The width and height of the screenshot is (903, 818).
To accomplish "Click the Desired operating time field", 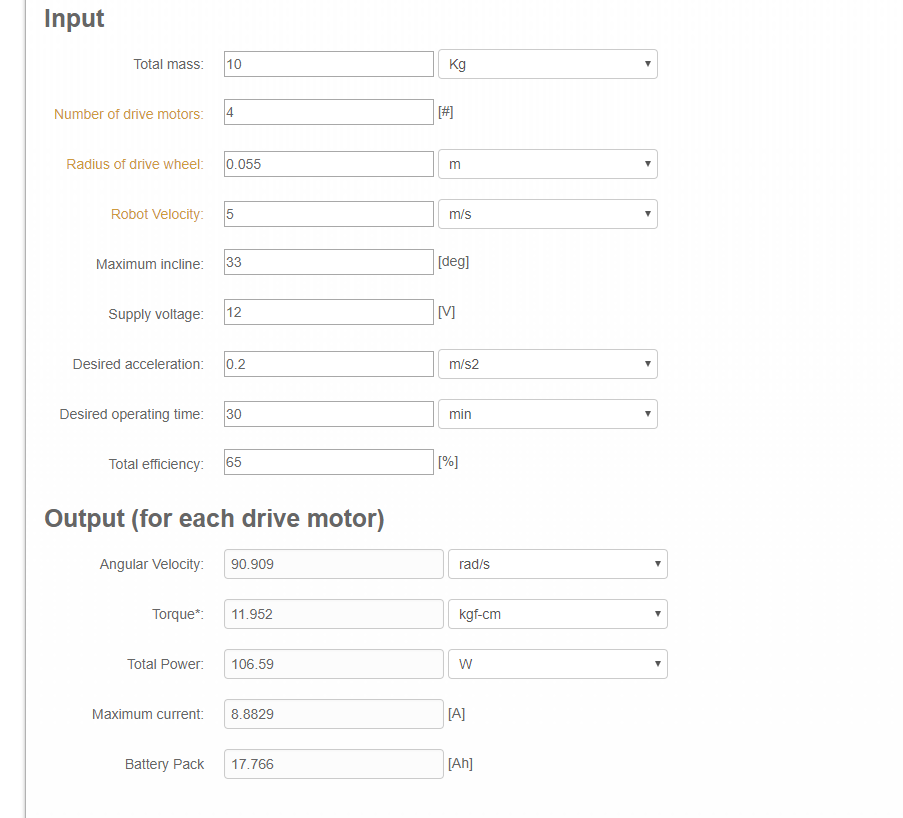I will pyautogui.click(x=328, y=414).
